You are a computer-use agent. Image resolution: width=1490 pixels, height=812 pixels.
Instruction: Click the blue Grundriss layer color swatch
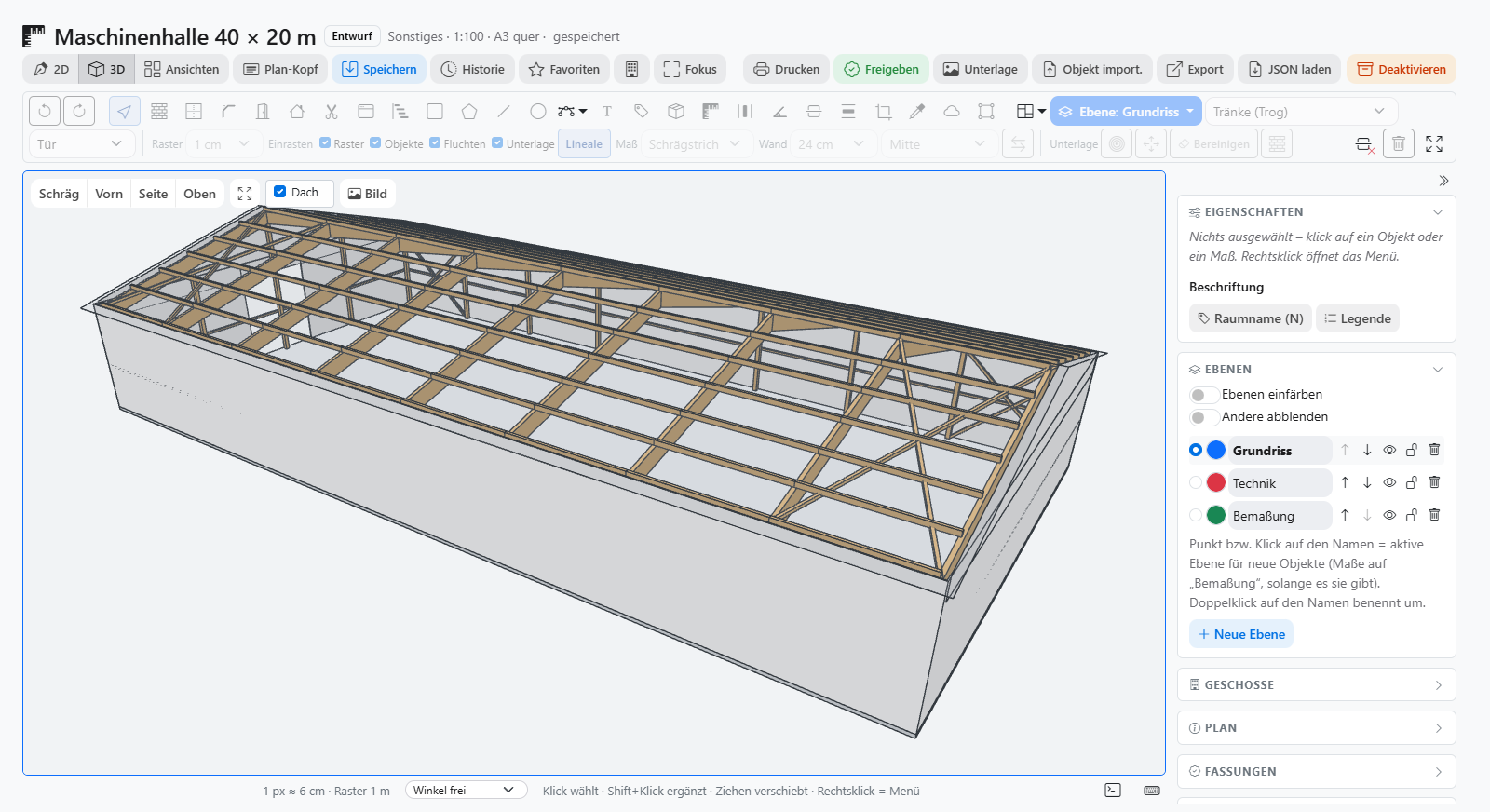pos(1216,450)
